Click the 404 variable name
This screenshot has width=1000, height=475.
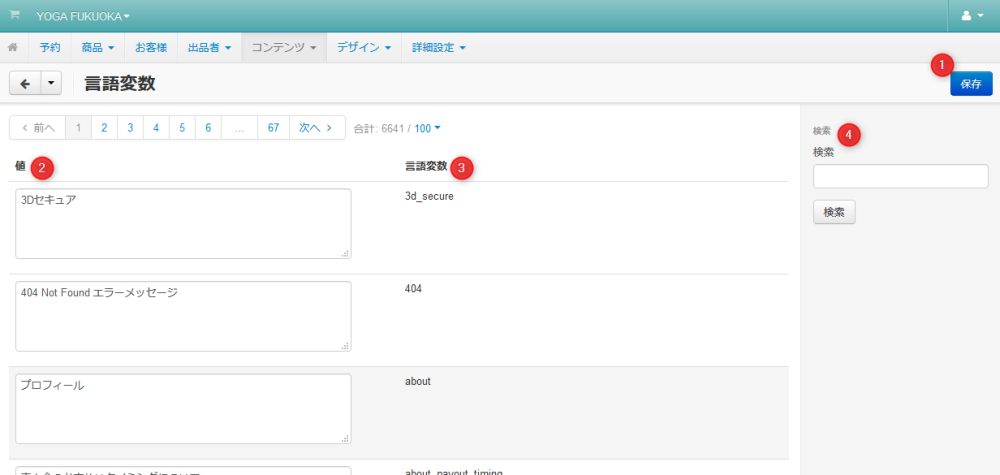[x=413, y=289]
